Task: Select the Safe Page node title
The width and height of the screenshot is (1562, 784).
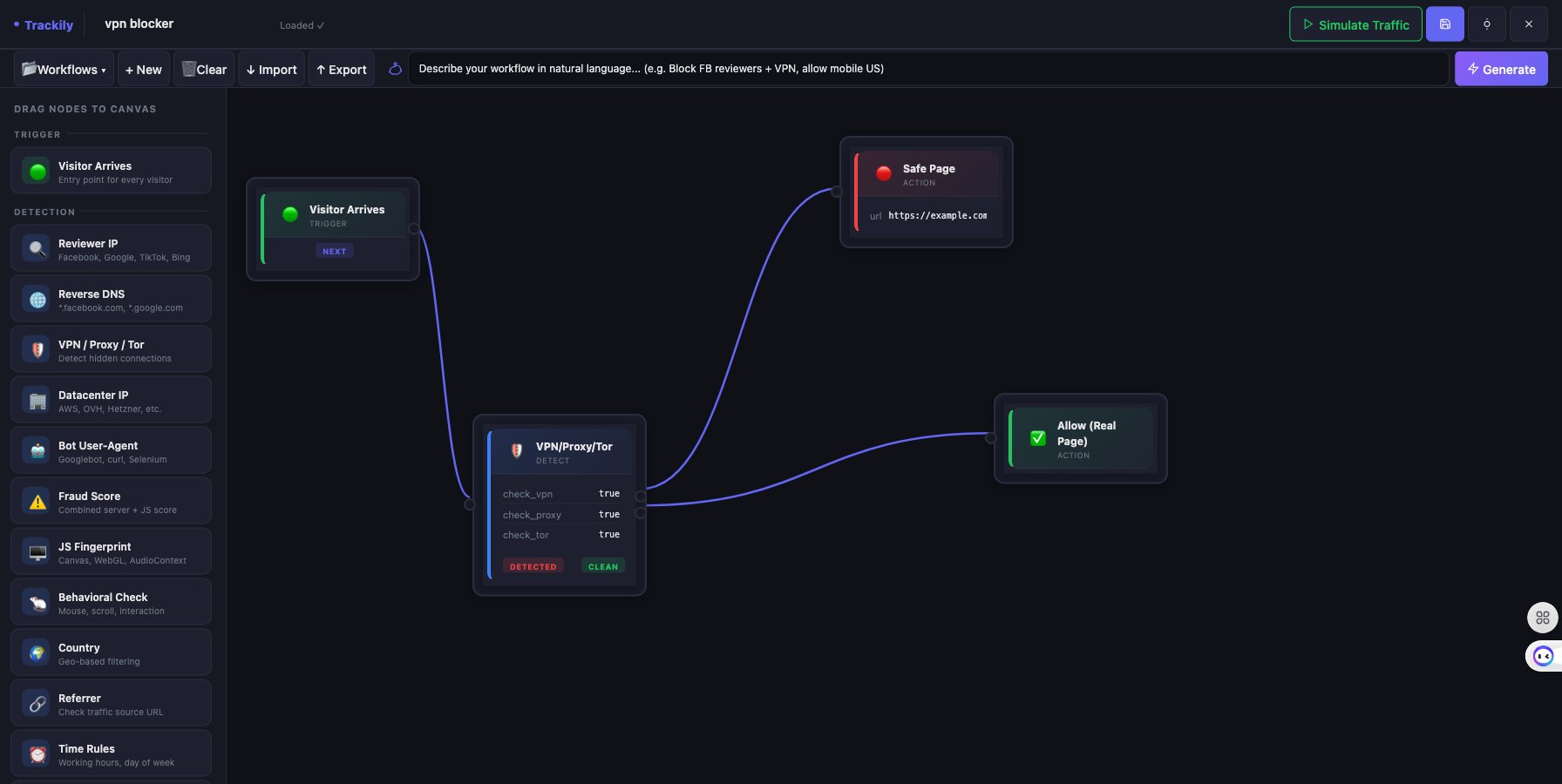Action: click(x=929, y=169)
